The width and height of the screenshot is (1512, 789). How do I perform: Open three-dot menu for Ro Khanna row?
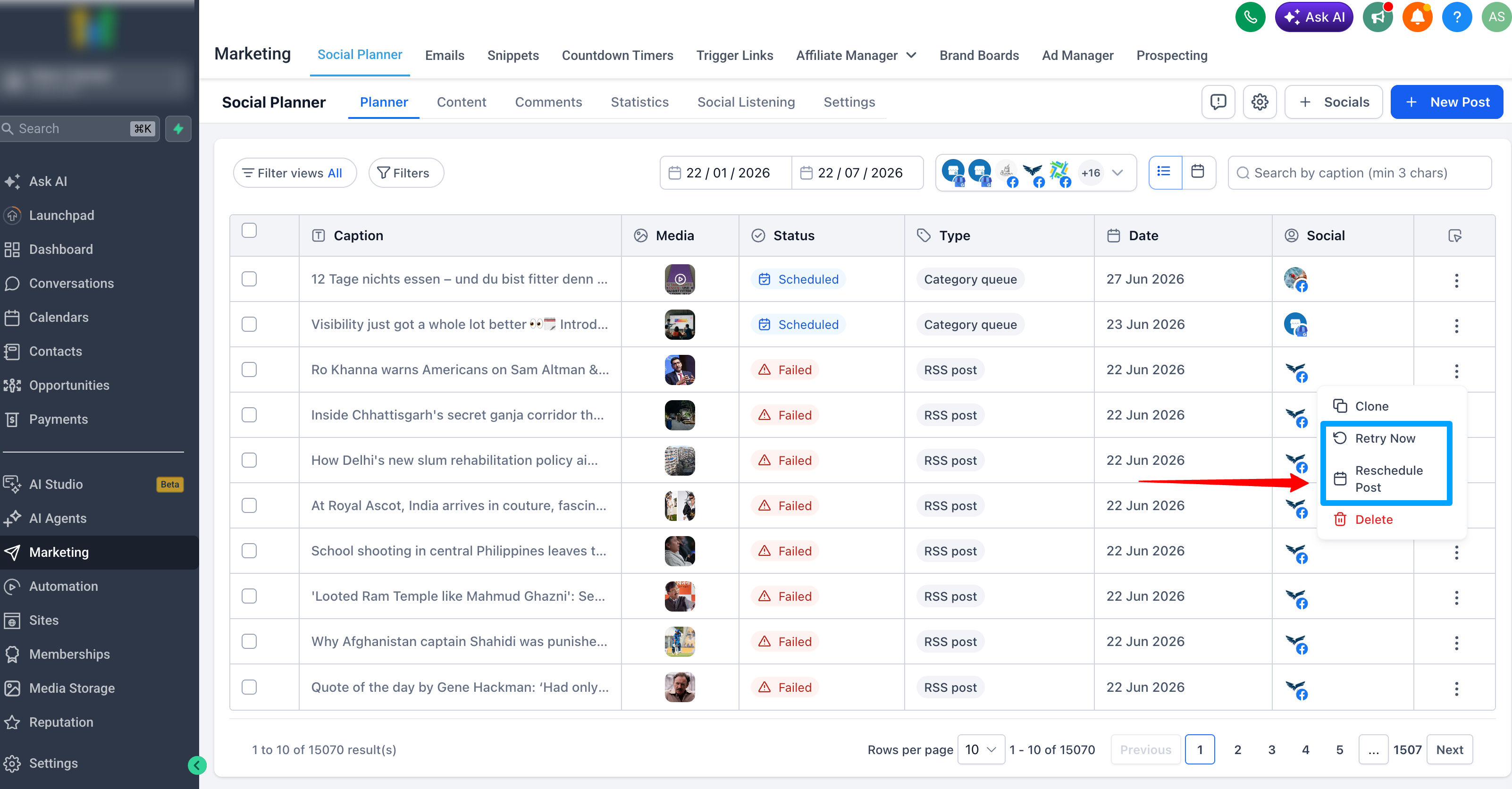[x=1456, y=370]
